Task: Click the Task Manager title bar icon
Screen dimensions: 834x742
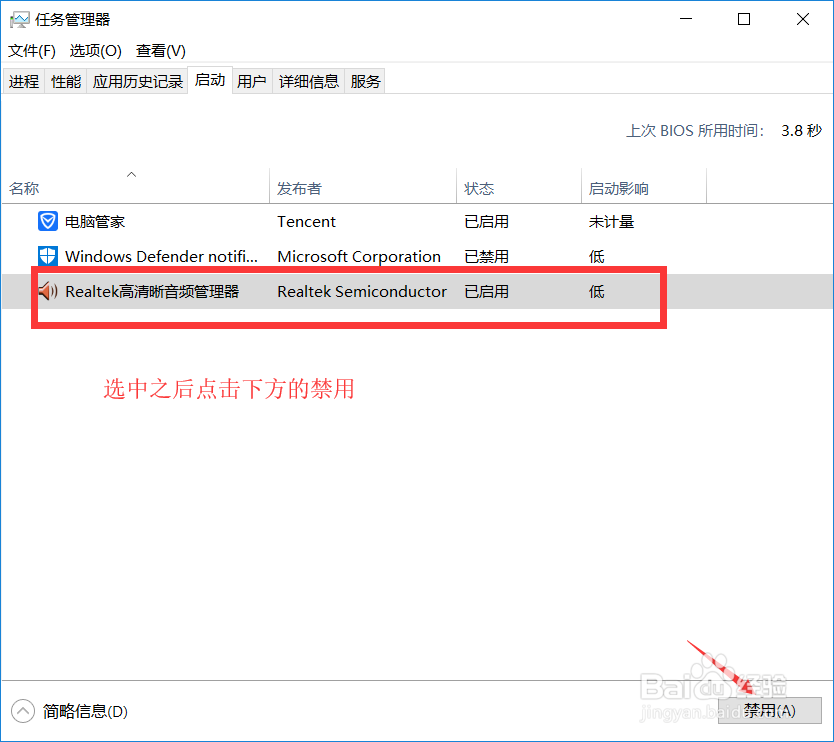Action: [x=20, y=20]
